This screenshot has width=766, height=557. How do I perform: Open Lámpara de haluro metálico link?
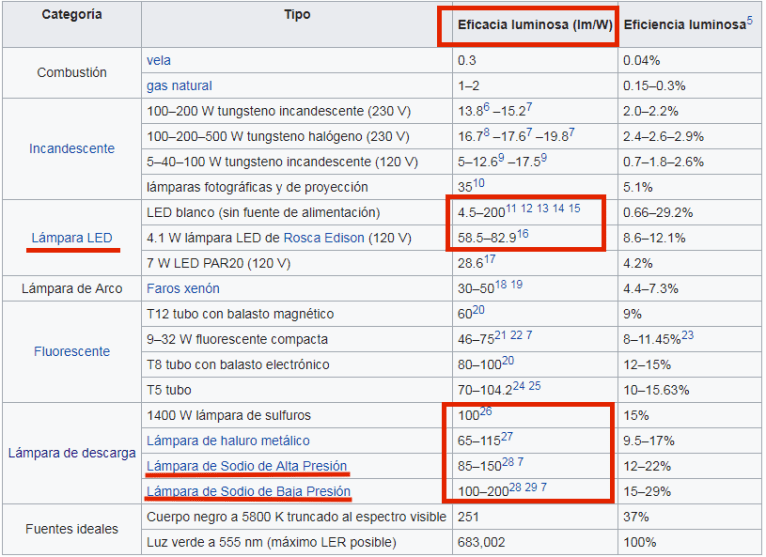coord(228,441)
